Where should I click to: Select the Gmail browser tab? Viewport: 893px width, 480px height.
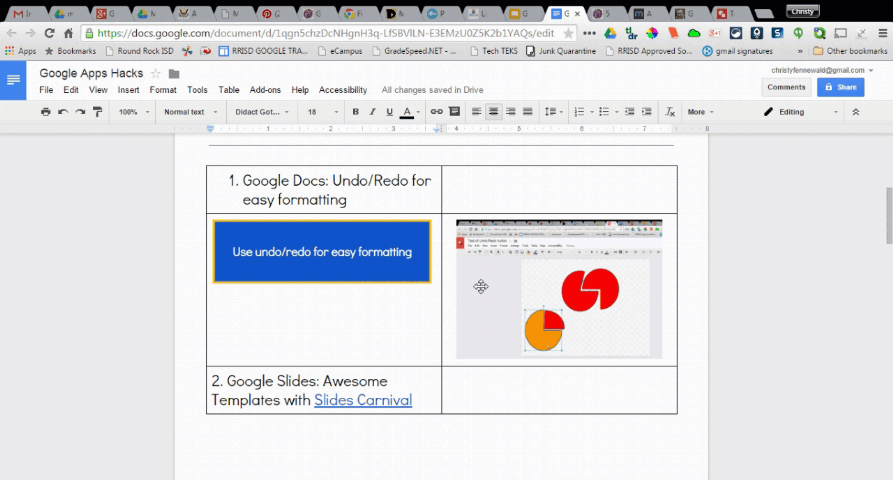23,14
